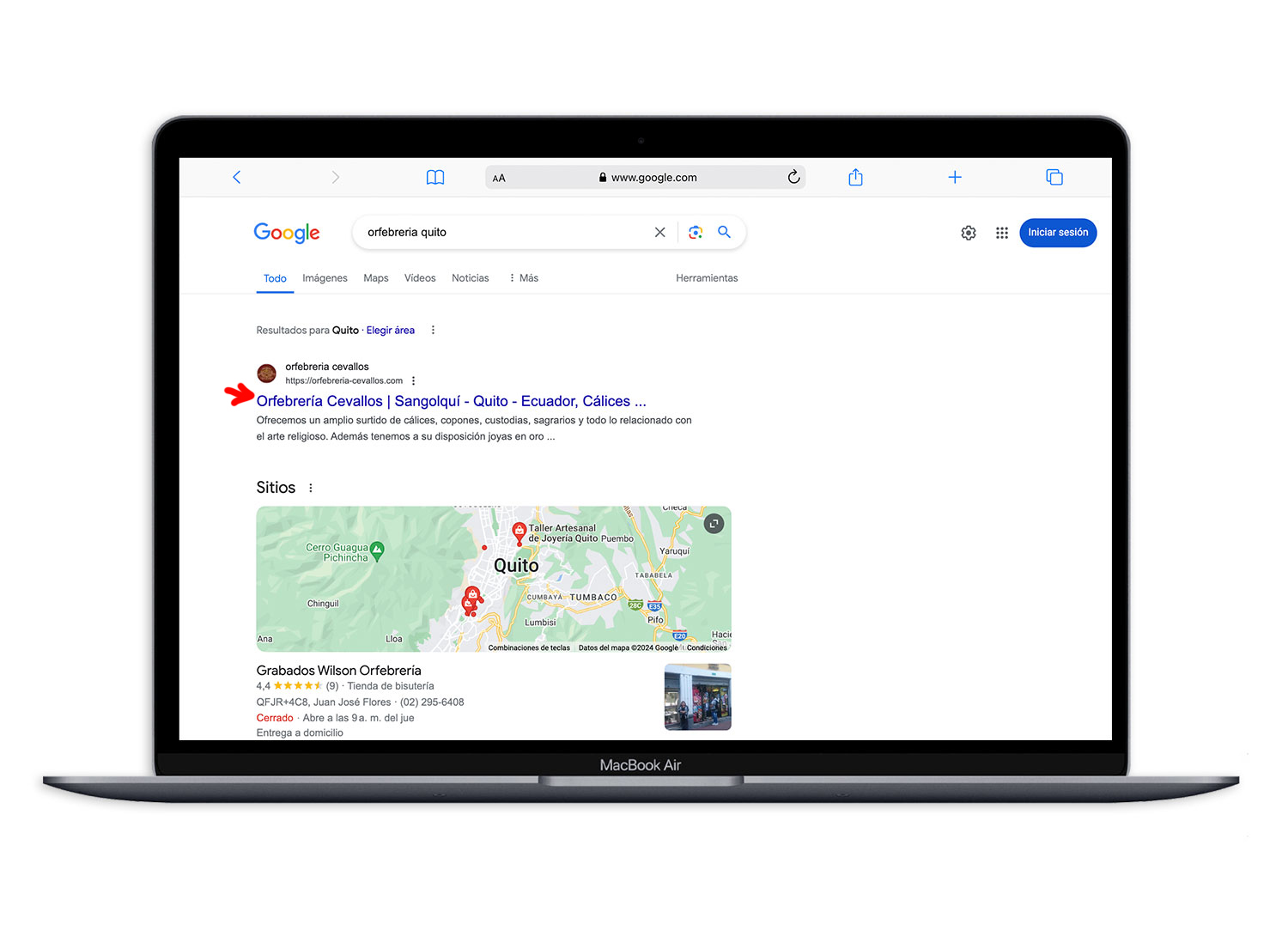1288x930 pixels.
Task: Reload the page with refresh icon
Action: pos(793,177)
